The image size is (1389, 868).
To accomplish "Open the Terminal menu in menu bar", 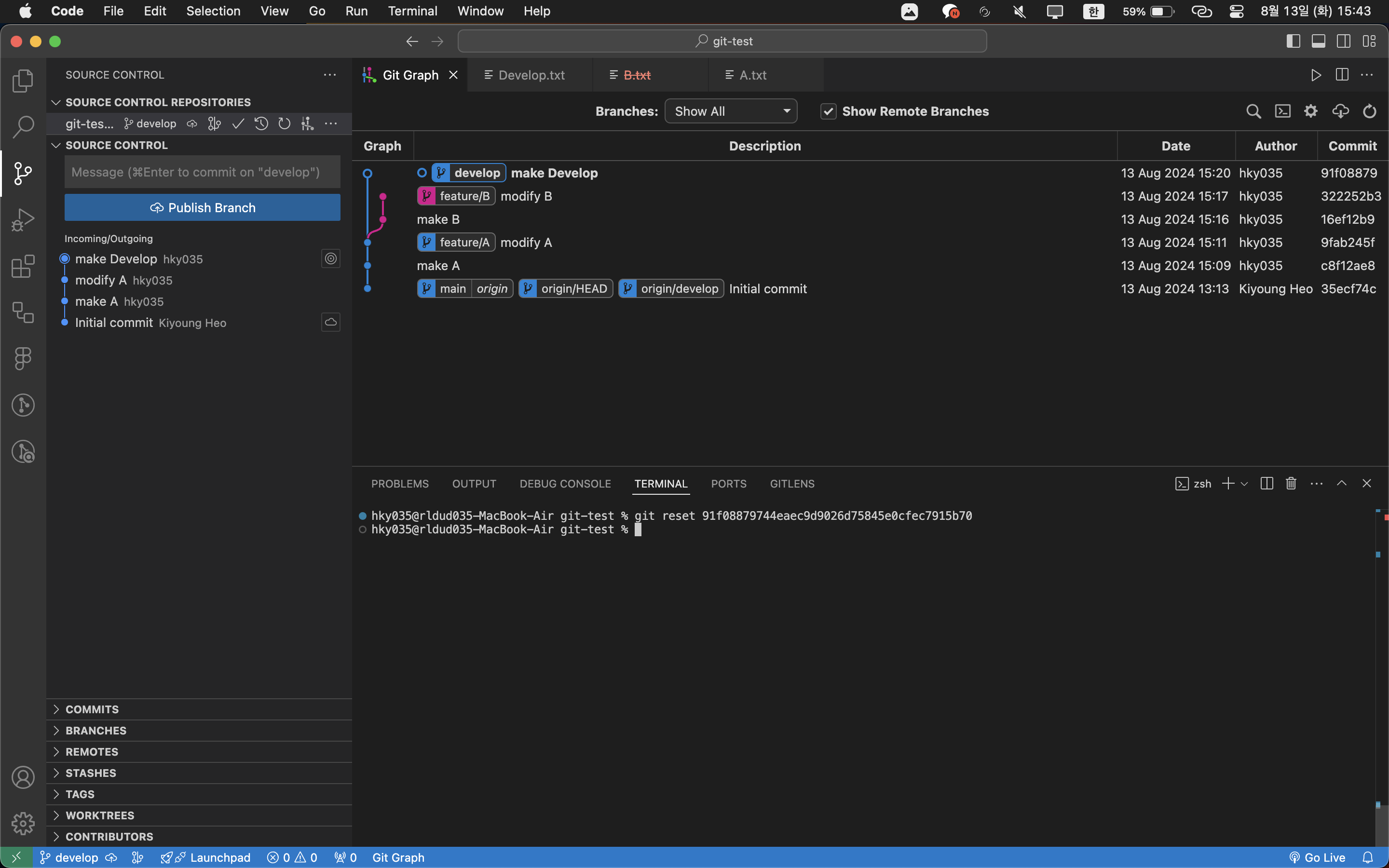I will point(412,11).
